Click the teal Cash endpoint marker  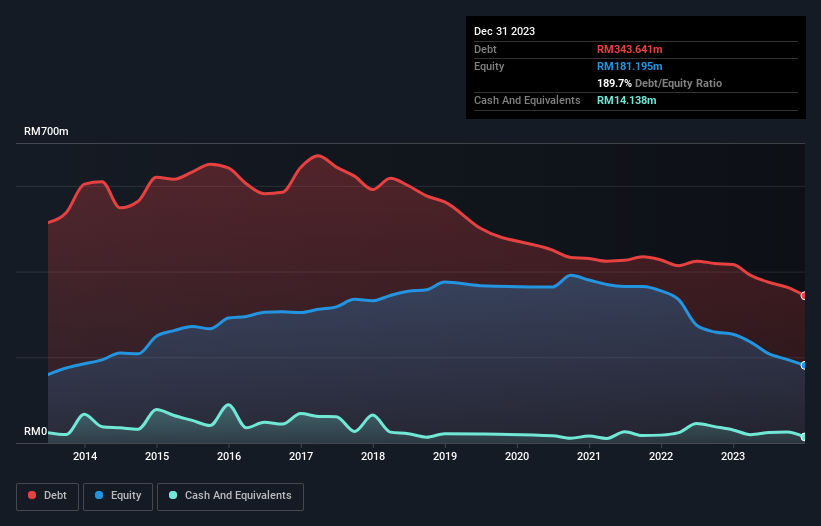[804, 437]
